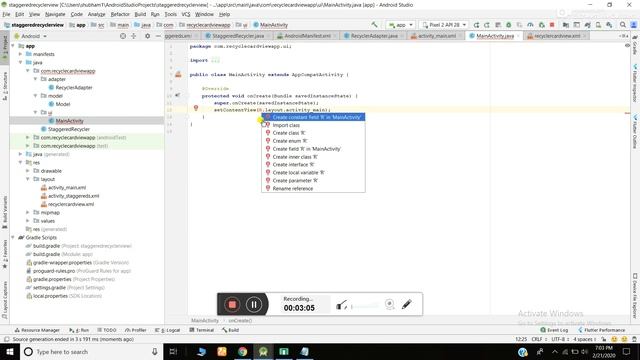Screen dimensions: 640x360
Task: Open the Windows notification center icon
Action: 627,351
